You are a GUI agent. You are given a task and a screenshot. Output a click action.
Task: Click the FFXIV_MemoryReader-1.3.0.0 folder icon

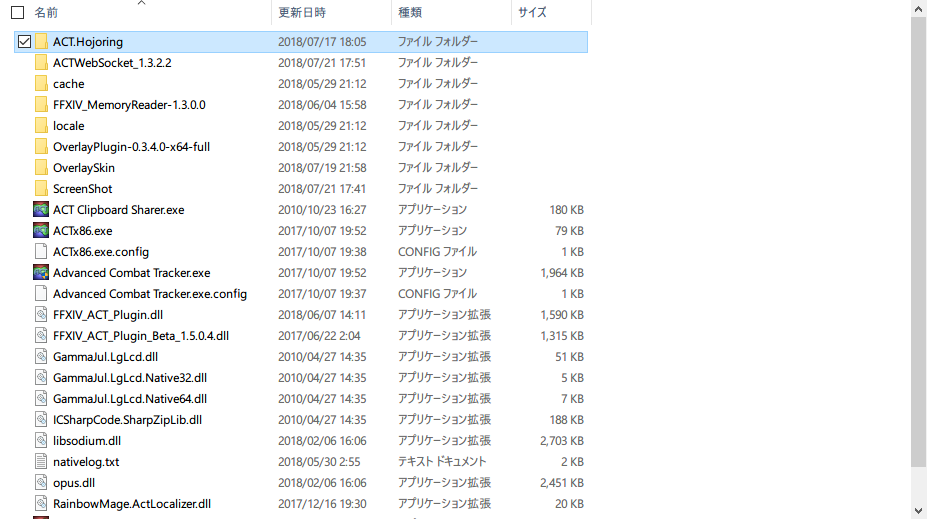41,105
